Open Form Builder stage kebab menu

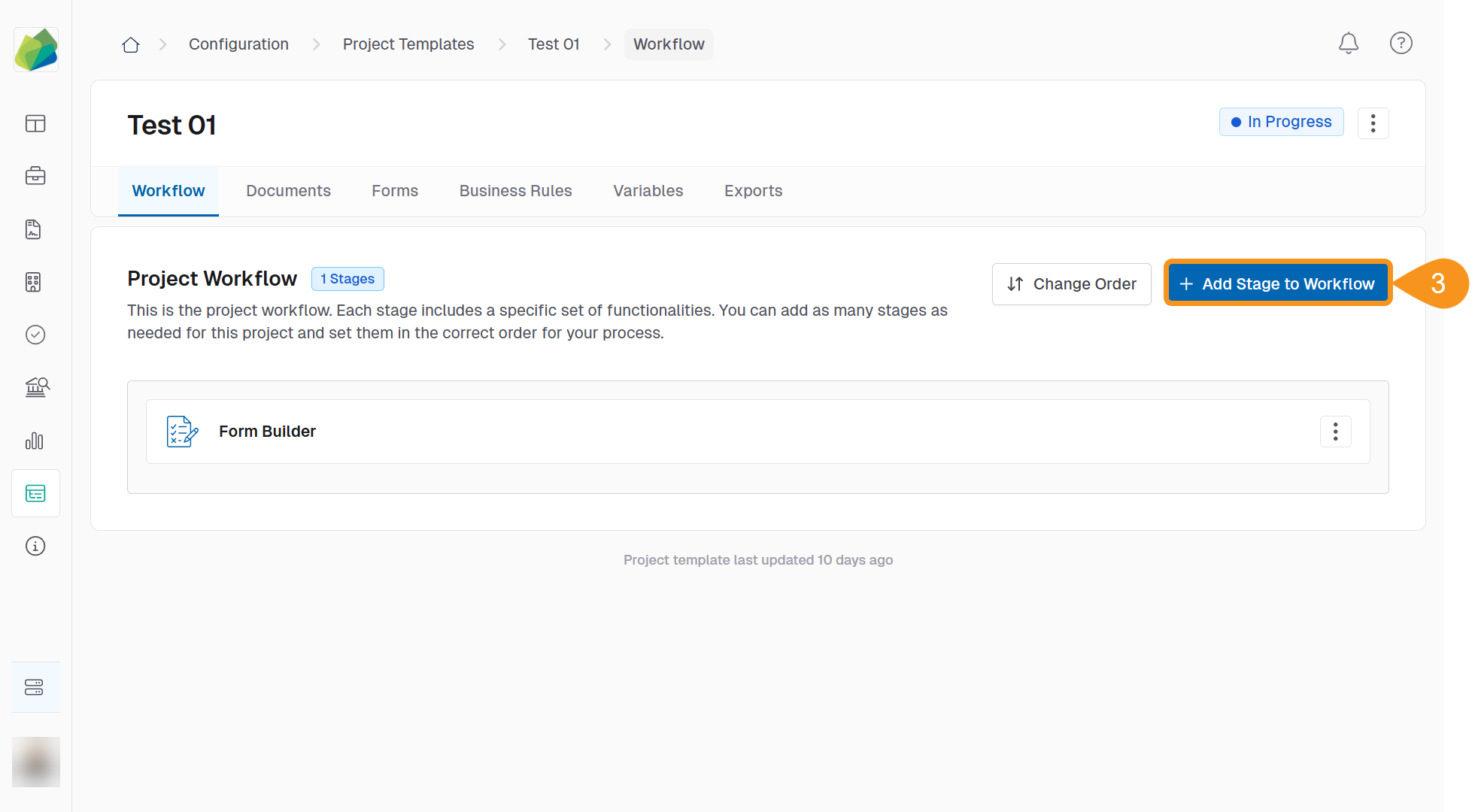point(1335,432)
